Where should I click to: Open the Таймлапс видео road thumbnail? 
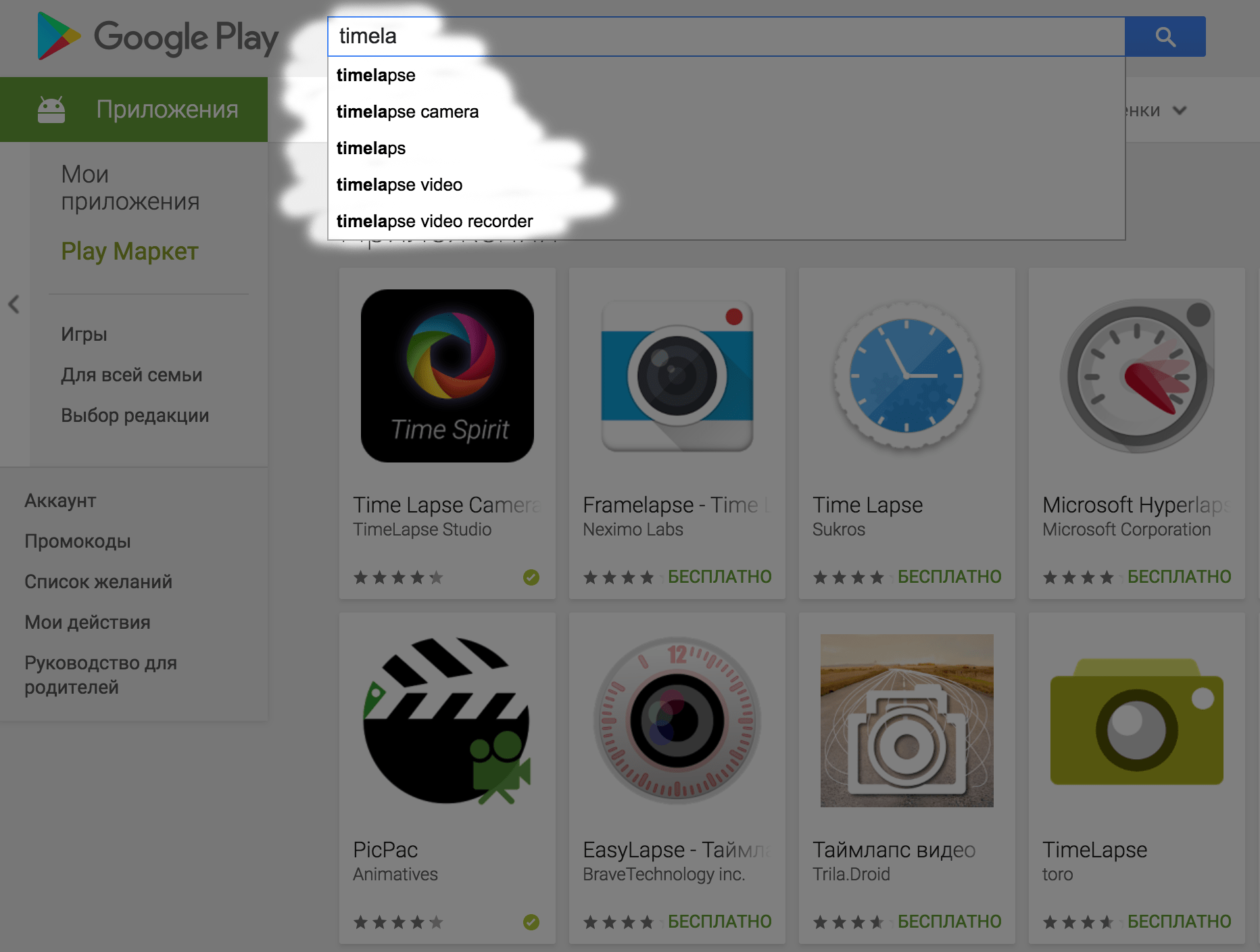coord(907,721)
